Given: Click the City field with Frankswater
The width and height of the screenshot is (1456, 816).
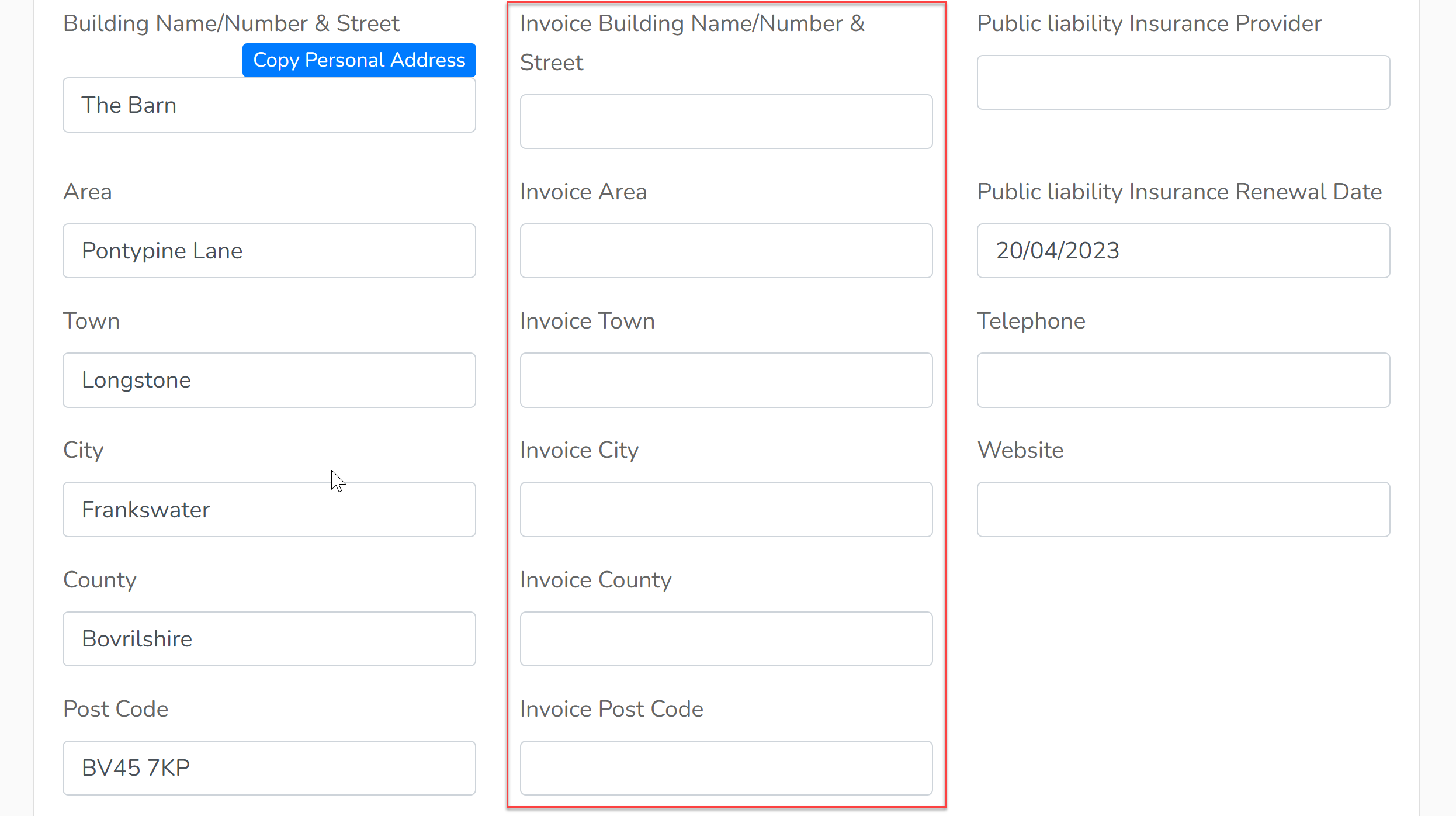Looking at the screenshot, I should [x=269, y=509].
